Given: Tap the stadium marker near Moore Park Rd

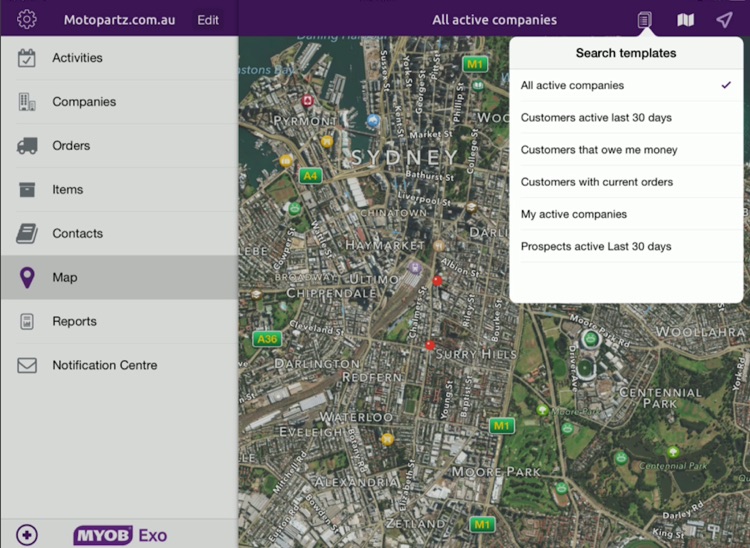Looking at the screenshot, I should pos(590,339).
